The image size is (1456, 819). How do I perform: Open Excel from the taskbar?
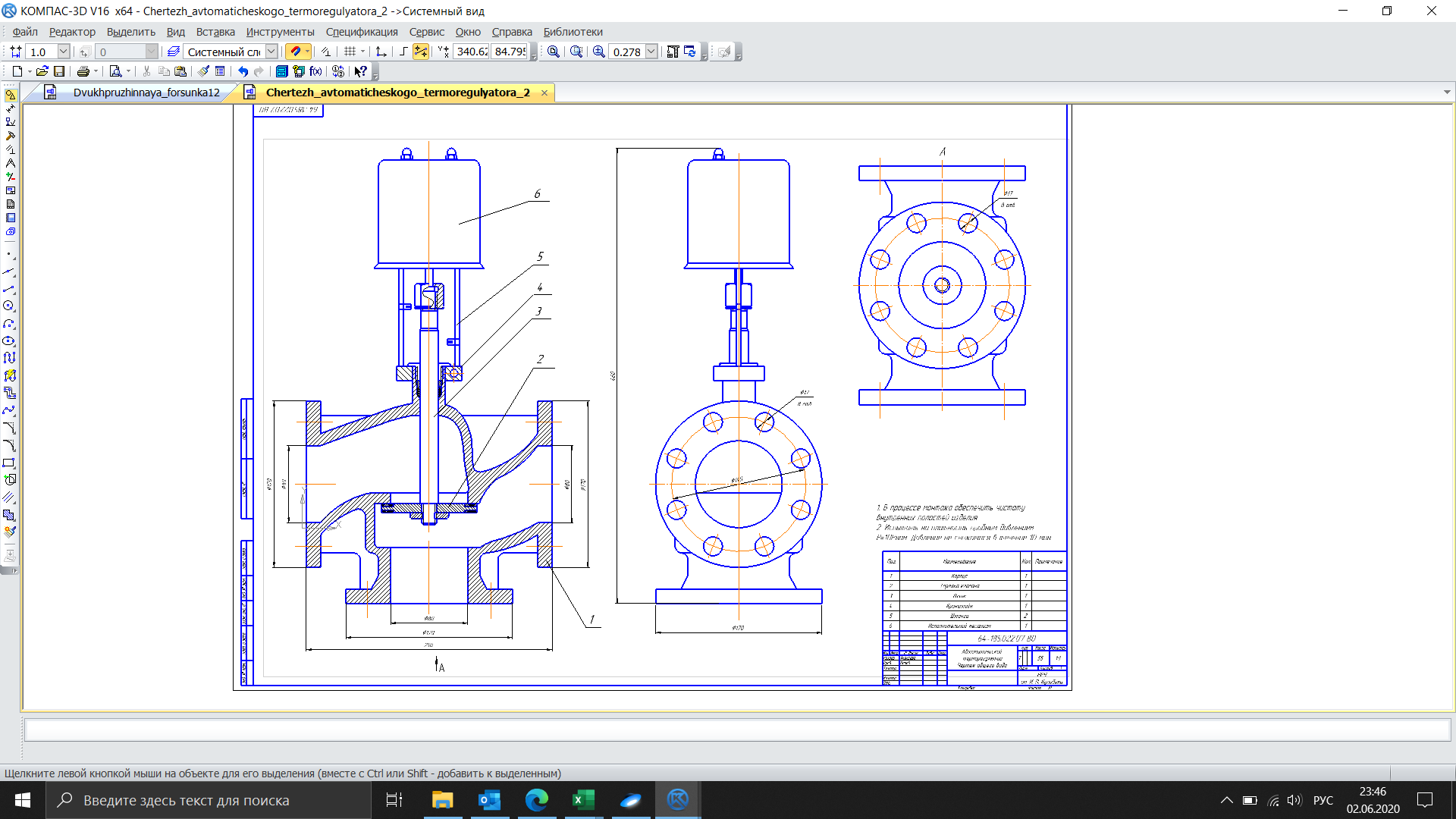coord(583,800)
